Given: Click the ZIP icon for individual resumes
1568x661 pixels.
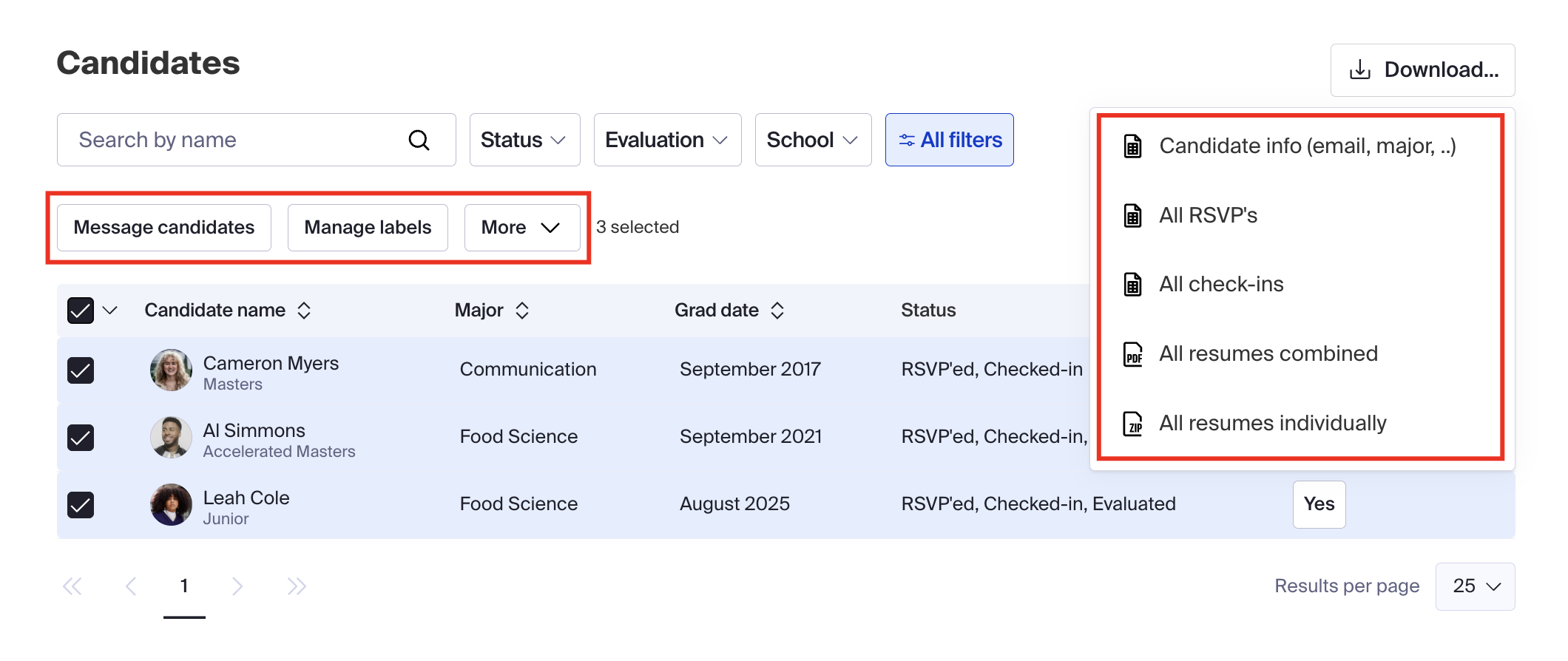Looking at the screenshot, I should tap(1132, 424).
